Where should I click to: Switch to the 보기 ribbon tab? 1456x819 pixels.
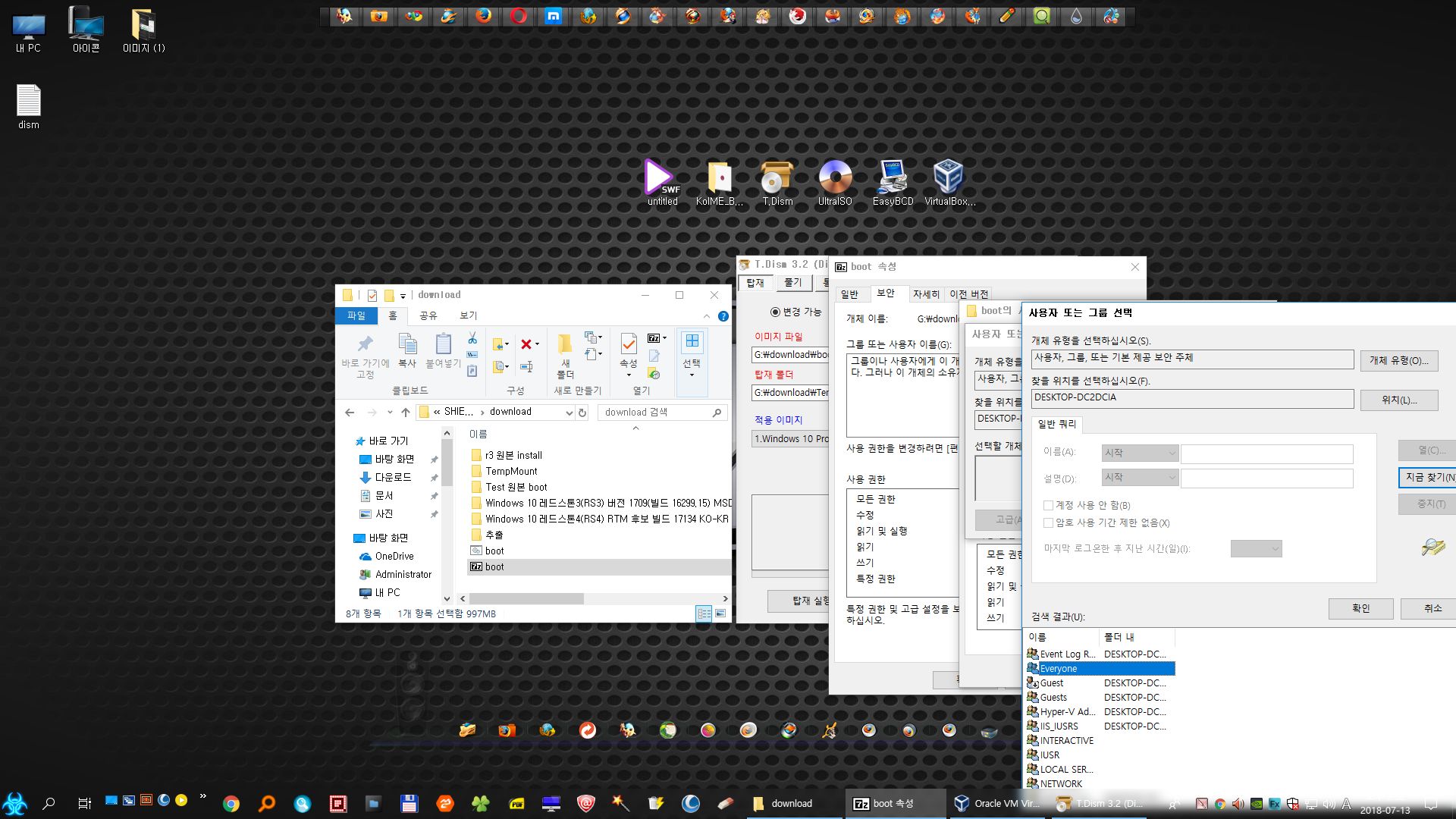coord(469,315)
